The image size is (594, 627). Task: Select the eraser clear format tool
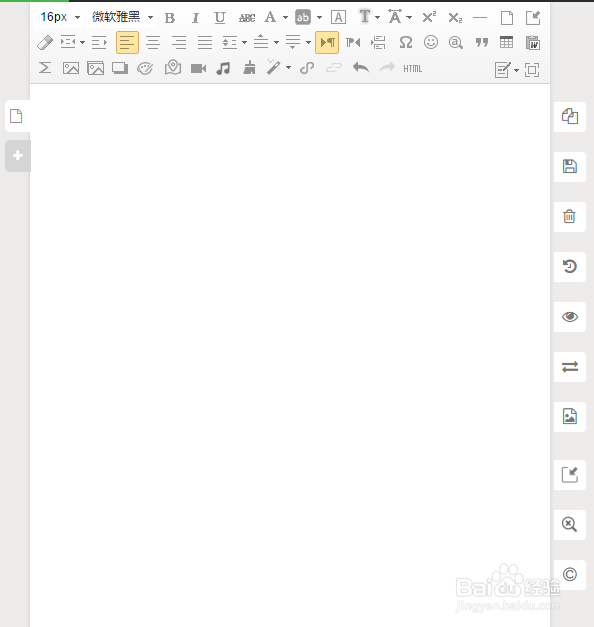(x=45, y=42)
